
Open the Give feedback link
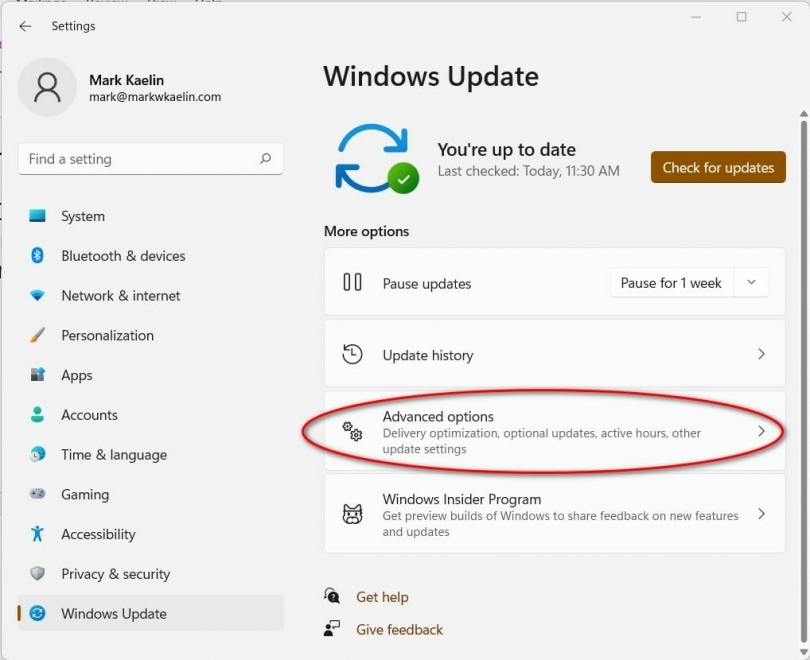399,629
